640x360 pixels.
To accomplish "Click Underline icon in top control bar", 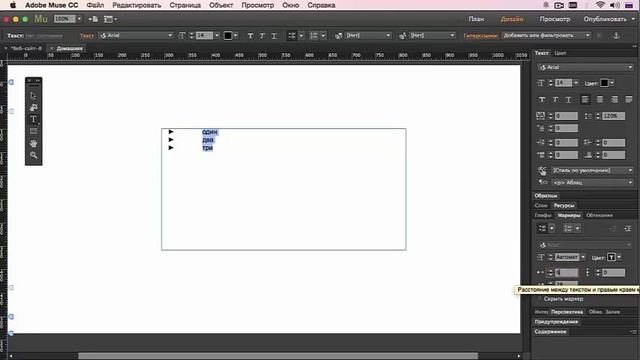I will point(274,36).
